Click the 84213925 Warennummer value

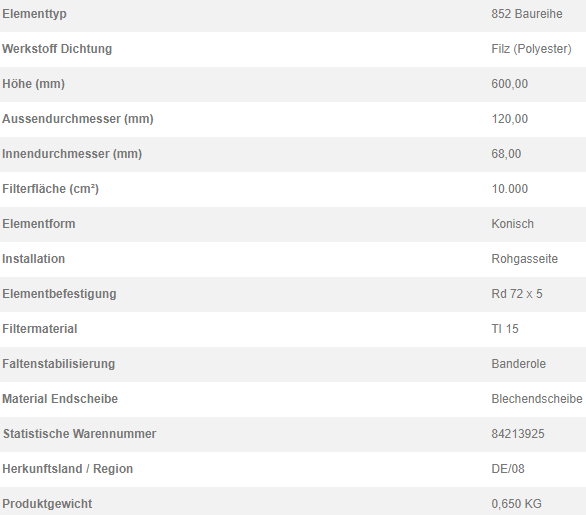(518, 434)
